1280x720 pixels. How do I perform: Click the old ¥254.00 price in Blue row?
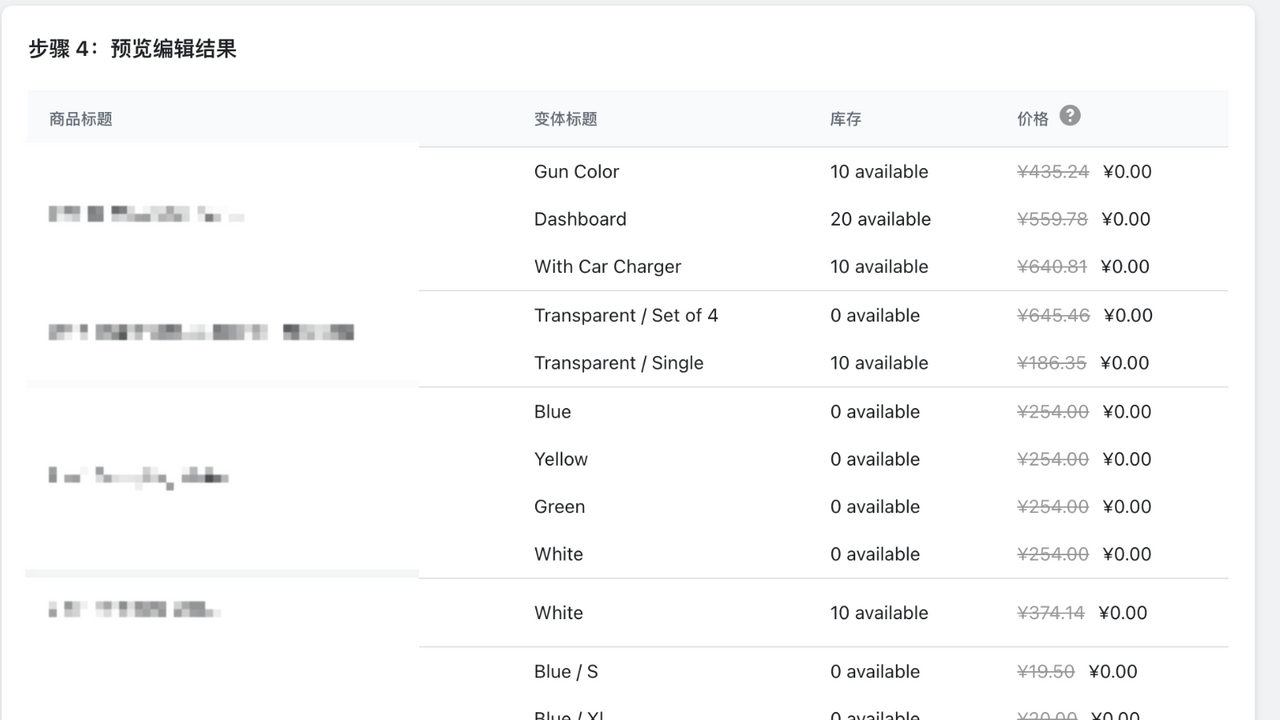coord(1053,412)
